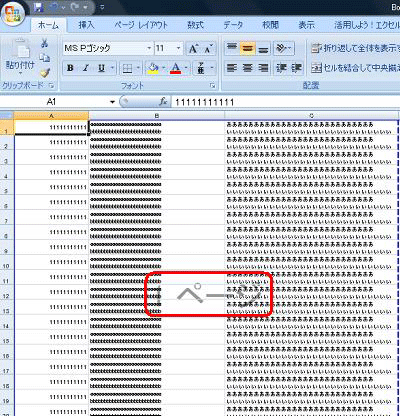Toggle italic formatting
This screenshot has height=416, width=400.
click(x=86, y=68)
